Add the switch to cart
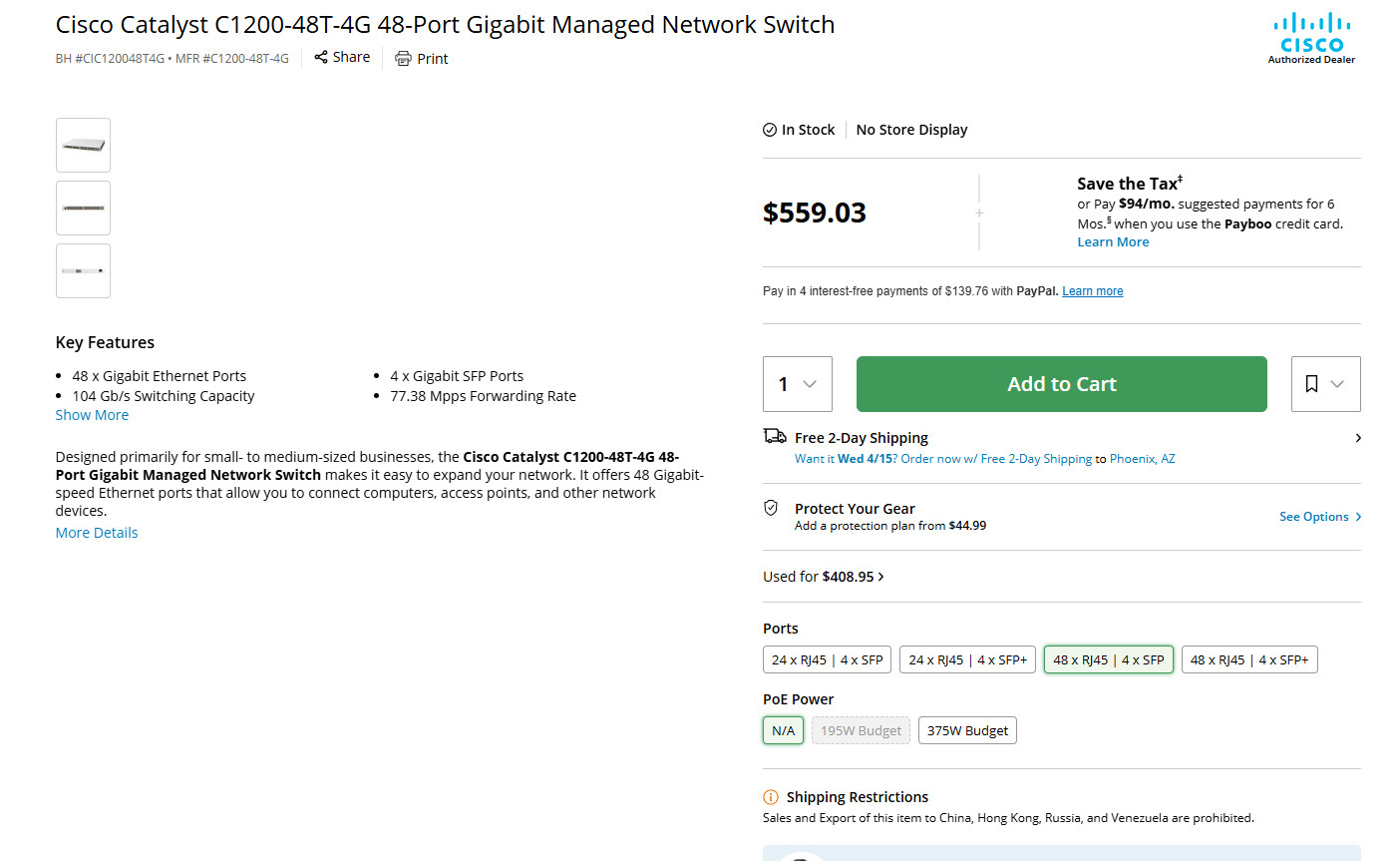Image resolution: width=1400 pixels, height=861 pixels. coord(1062,384)
